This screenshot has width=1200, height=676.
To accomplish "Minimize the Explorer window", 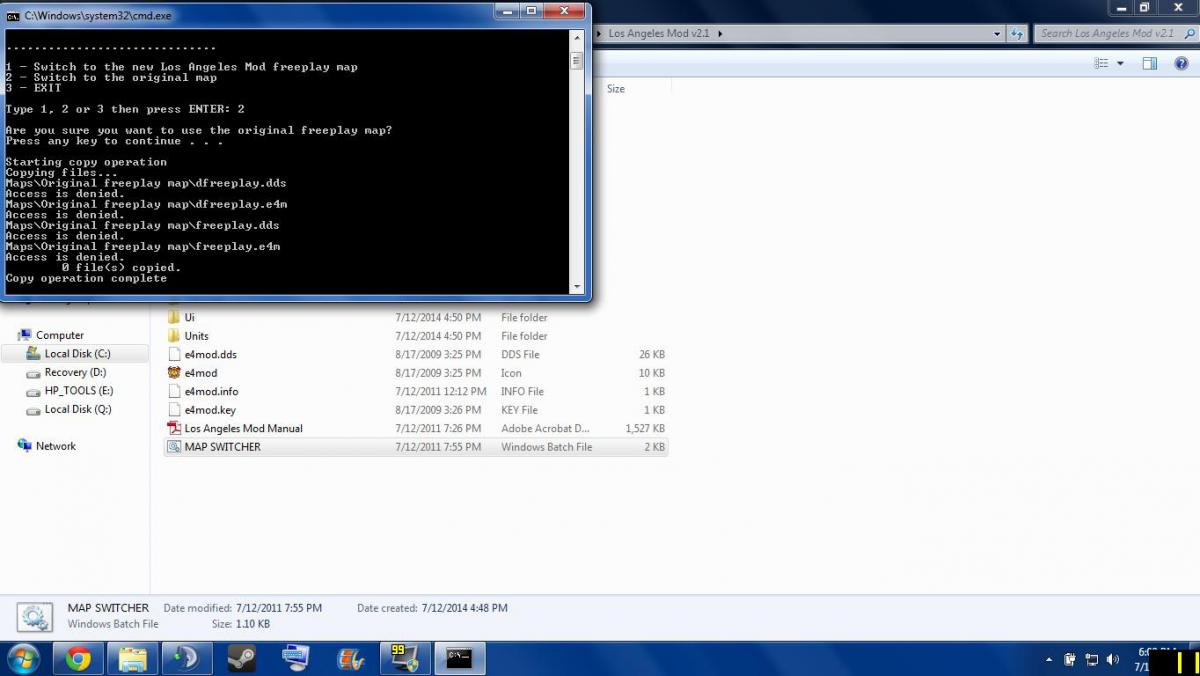I will 1120,8.
